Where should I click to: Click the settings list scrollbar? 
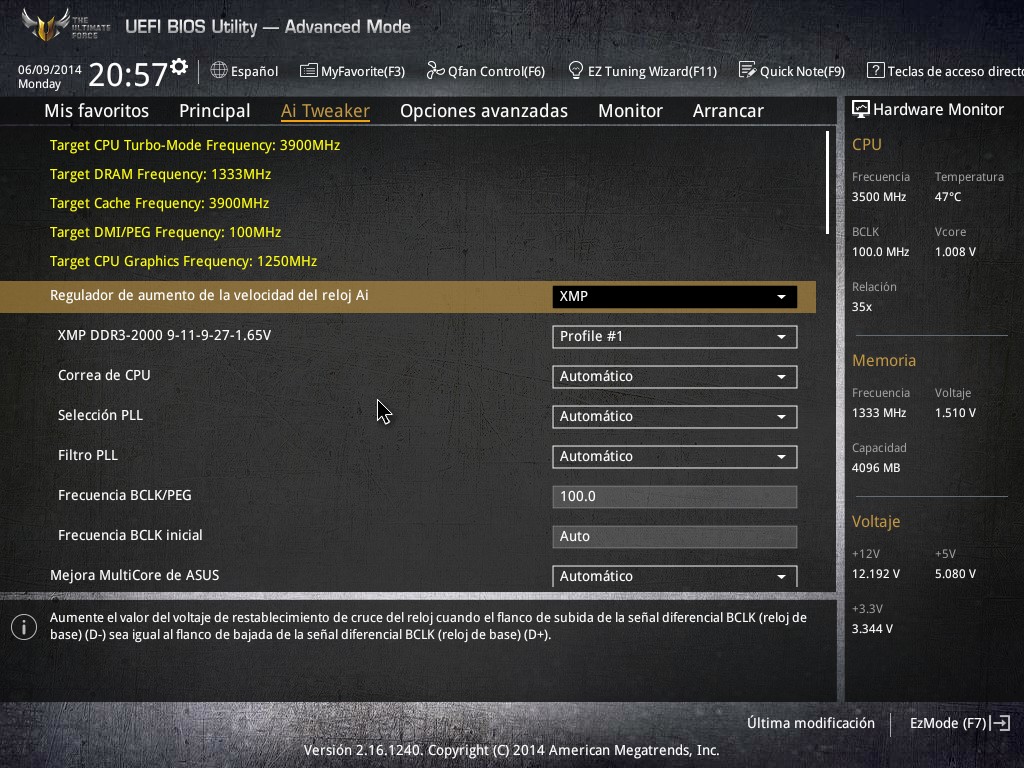pyautogui.click(x=827, y=183)
